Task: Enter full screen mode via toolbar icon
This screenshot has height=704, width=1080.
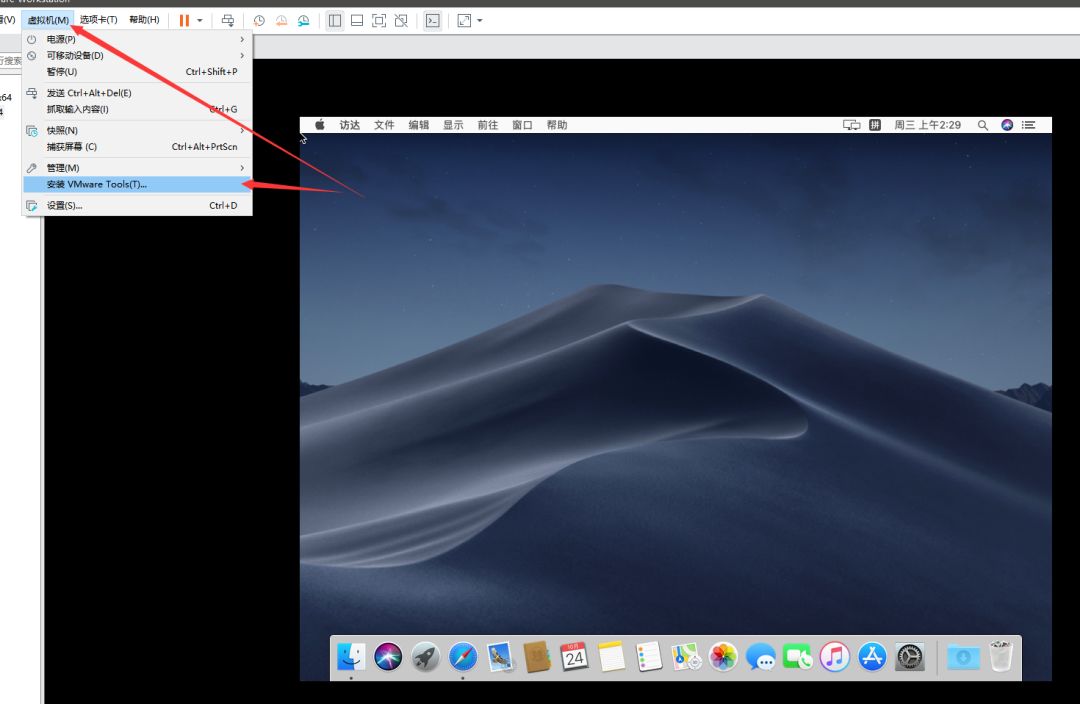Action: pos(379,21)
